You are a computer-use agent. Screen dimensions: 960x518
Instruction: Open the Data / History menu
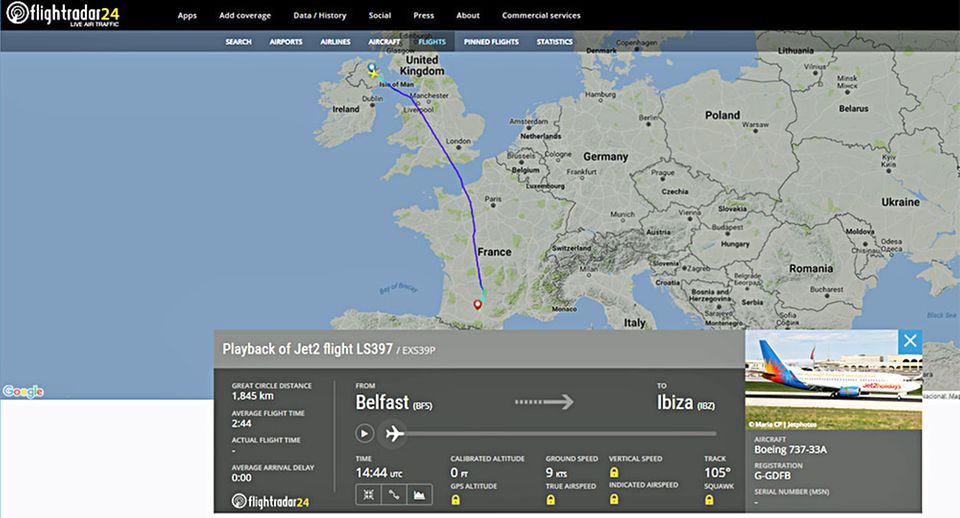click(x=320, y=16)
